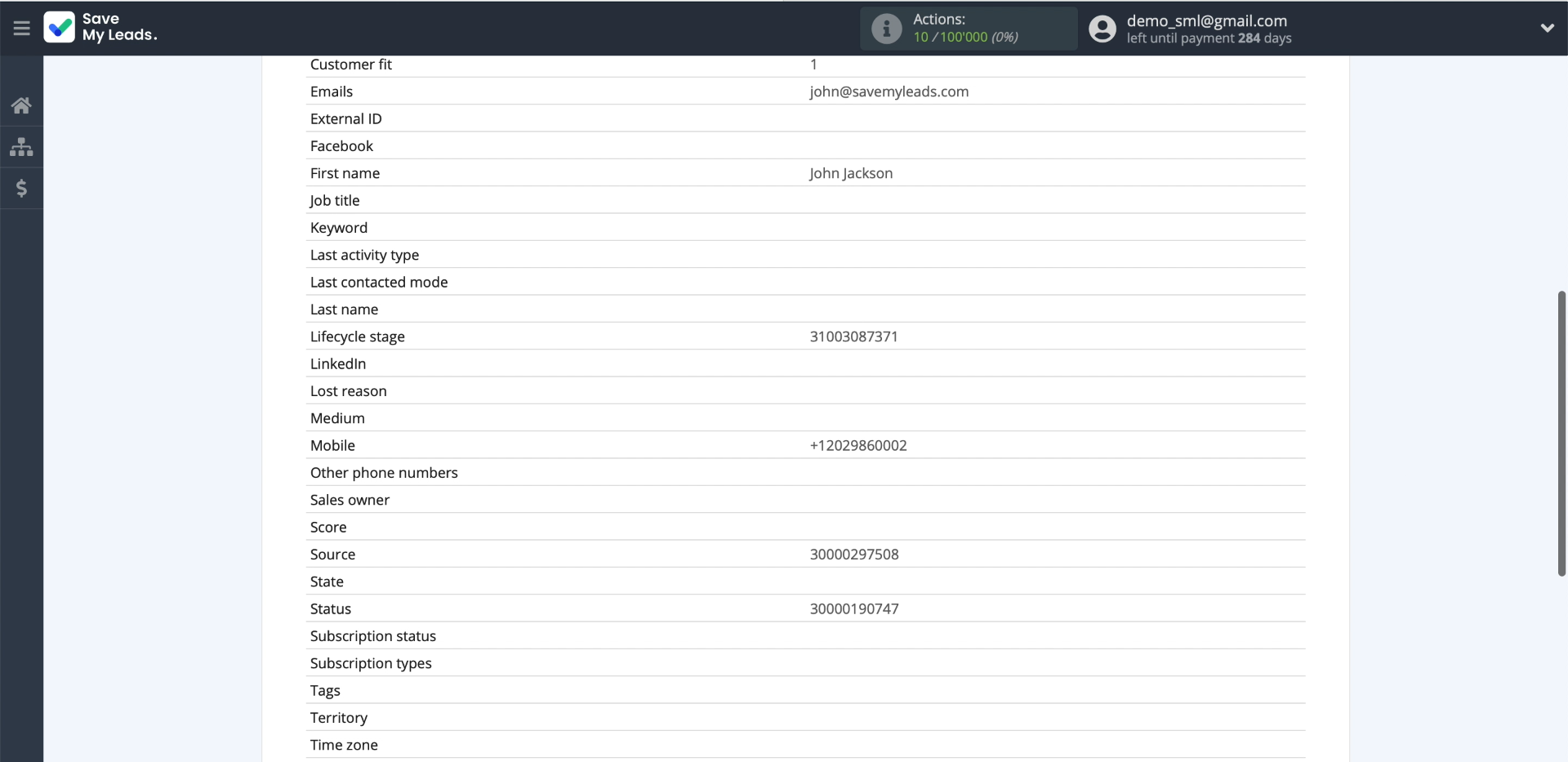The width and height of the screenshot is (1568, 762).
Task: Click the LinkedIn field label
Action: (x=337, y=363)
